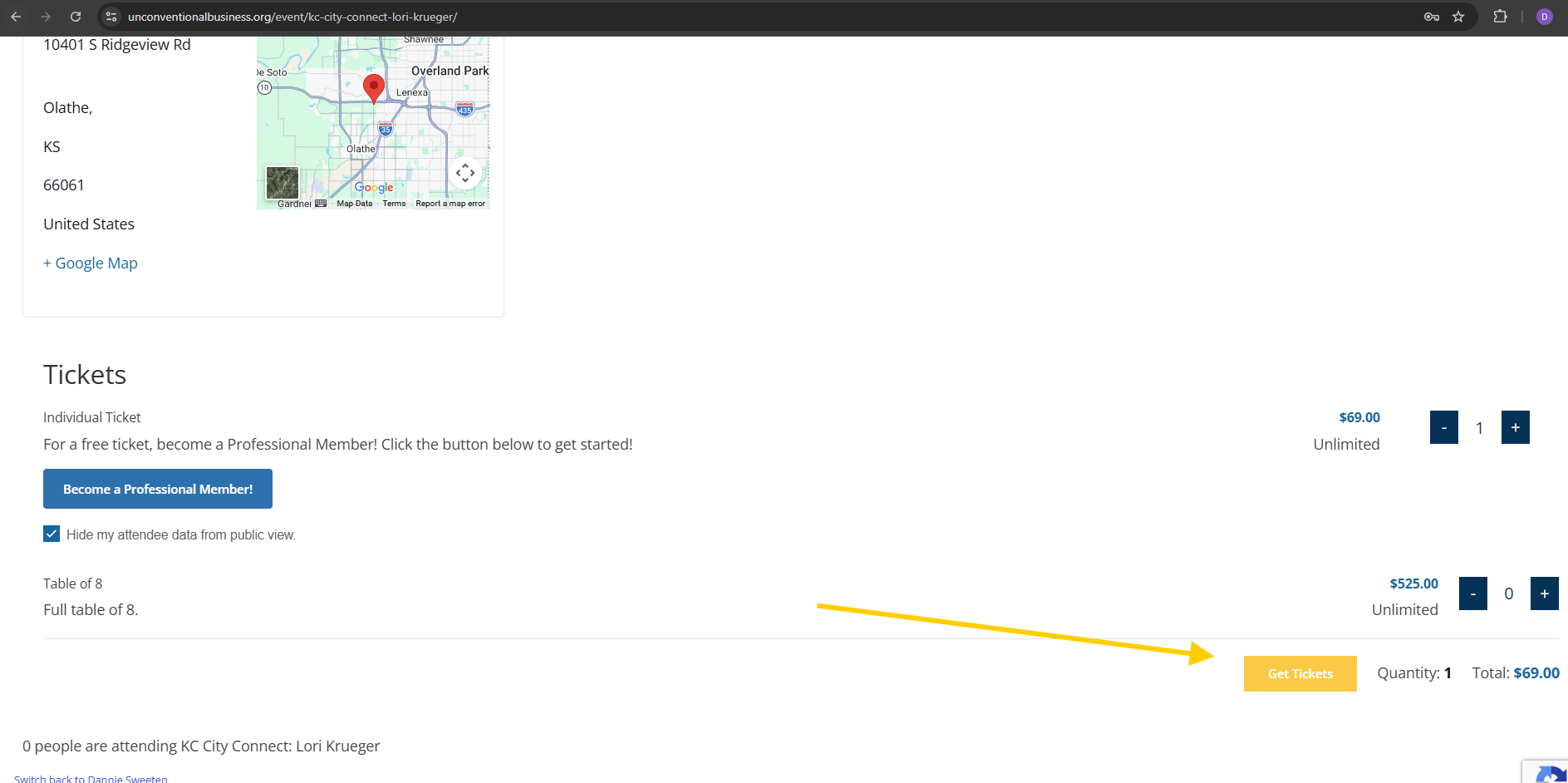Click Become a Professional Member button

point(158,489)
